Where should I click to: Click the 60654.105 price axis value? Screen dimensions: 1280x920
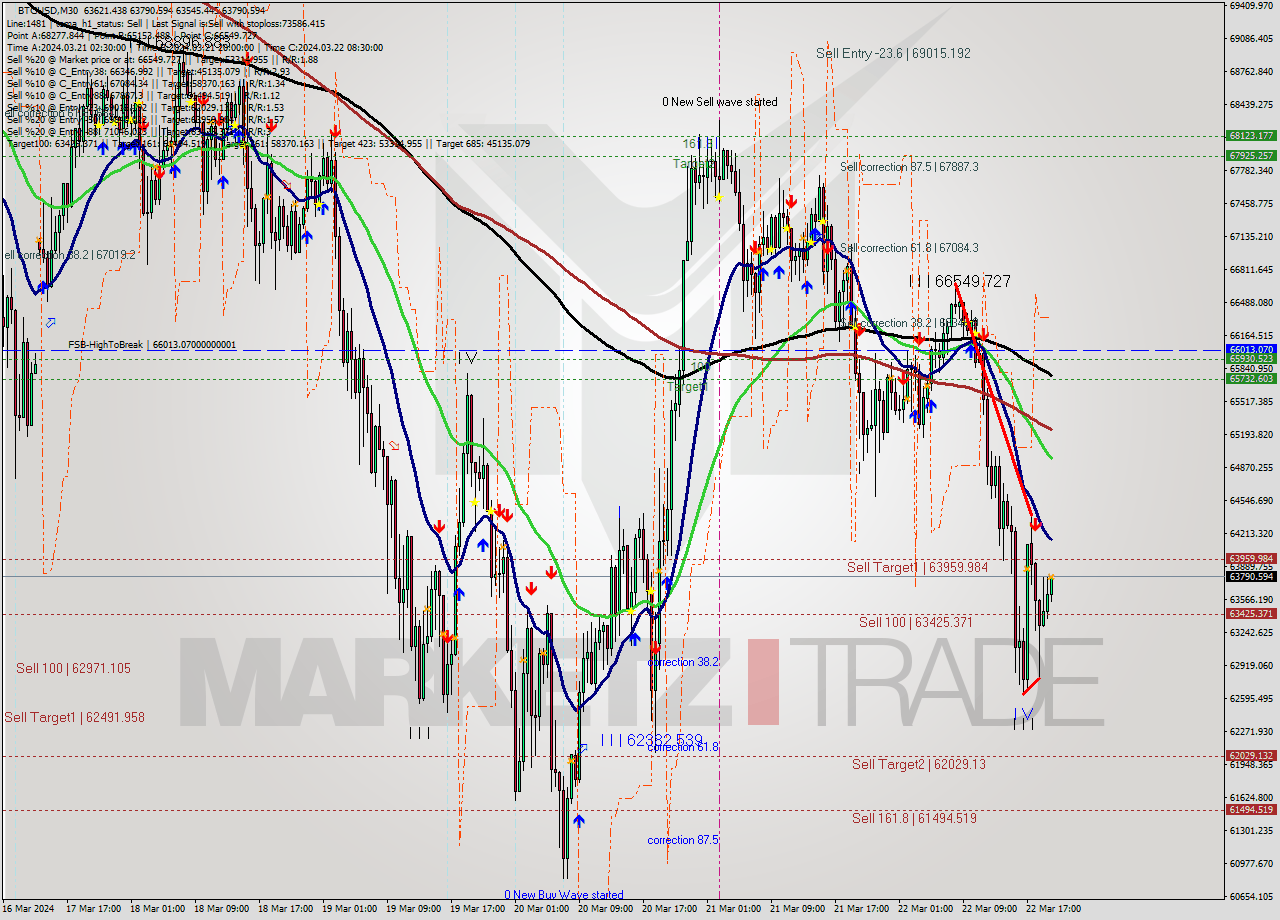[x=1250, y=896]
